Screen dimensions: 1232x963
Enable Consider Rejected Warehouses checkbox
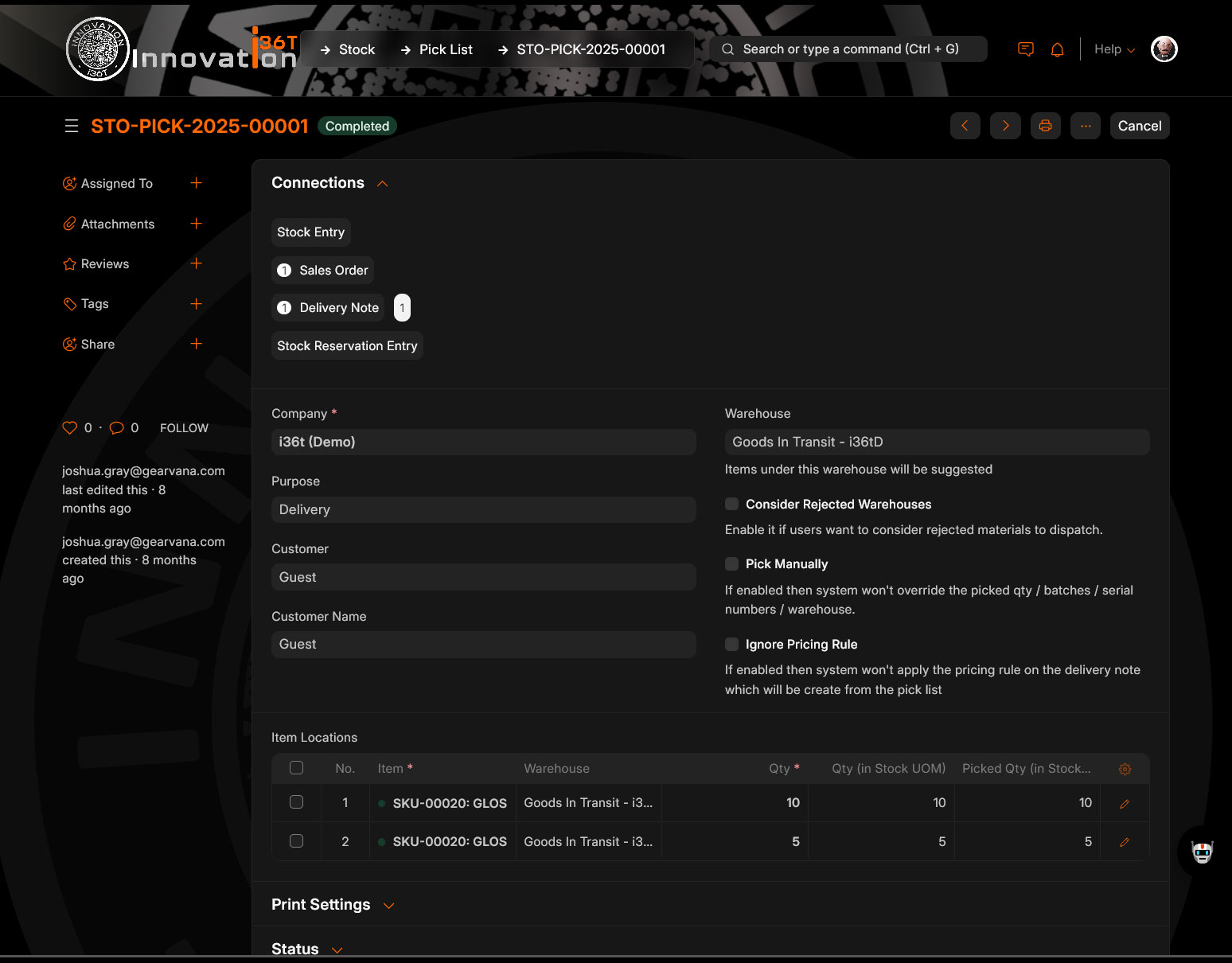731,504
